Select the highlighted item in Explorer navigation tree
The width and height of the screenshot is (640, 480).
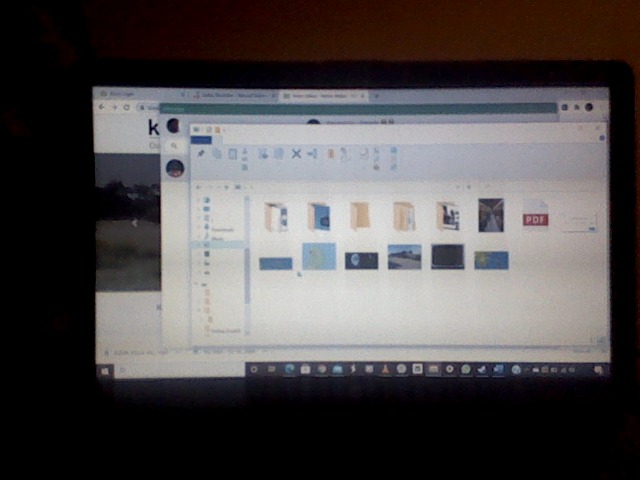[x=218, y=244]
